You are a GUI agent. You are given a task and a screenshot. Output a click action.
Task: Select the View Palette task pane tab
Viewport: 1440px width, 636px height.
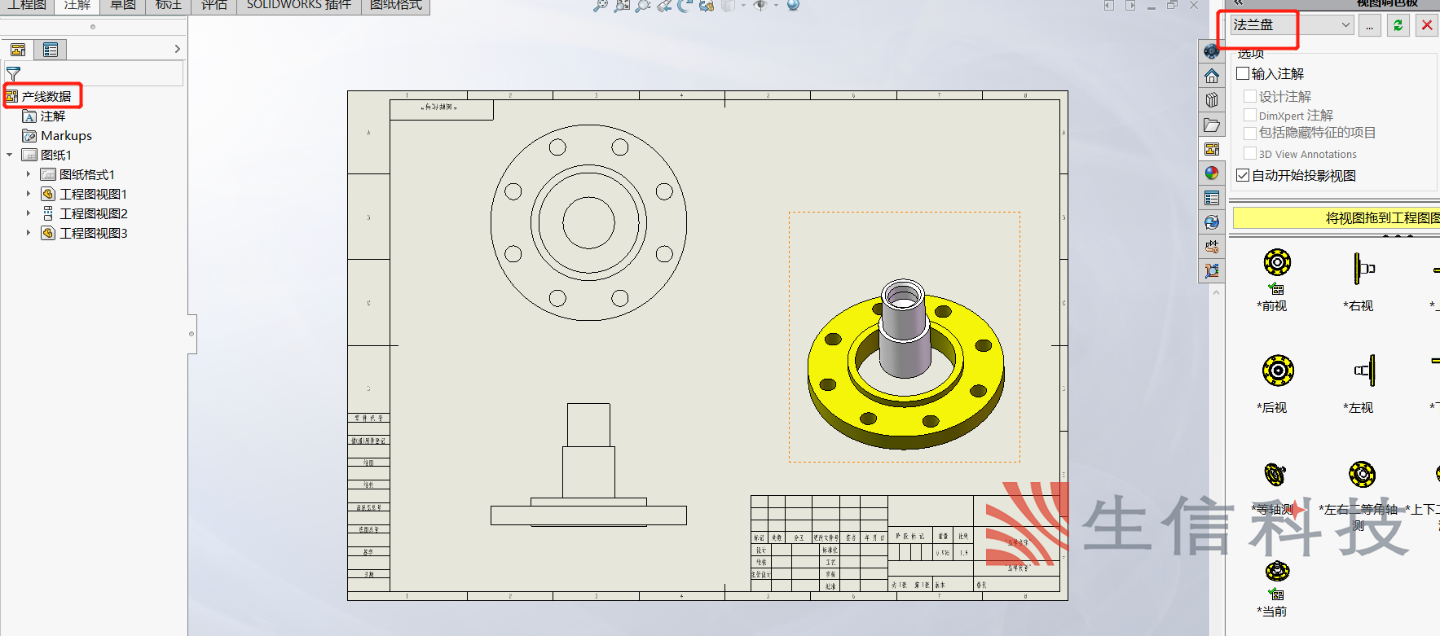[1212, 149]
